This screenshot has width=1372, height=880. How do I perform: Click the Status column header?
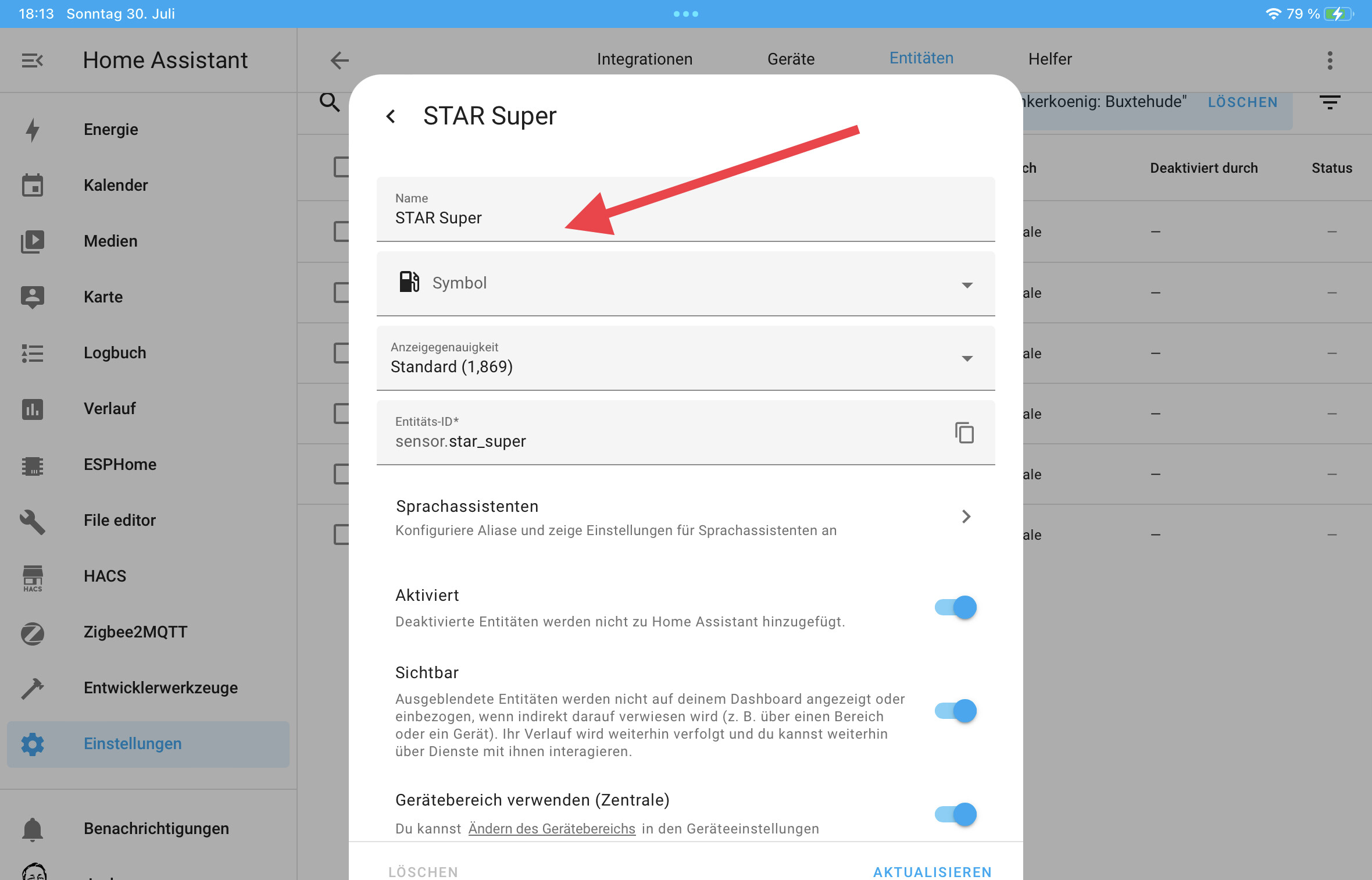tap(1331, 168)
